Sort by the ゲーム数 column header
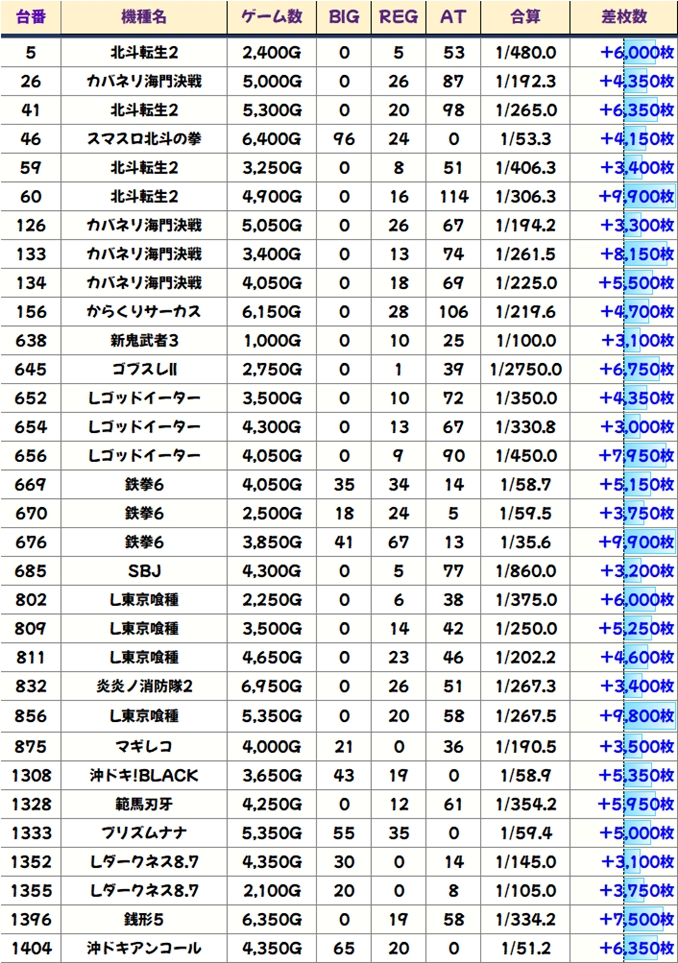Image resolution: width=678 pixels, height=963 pixels. (x=272, y=17)
